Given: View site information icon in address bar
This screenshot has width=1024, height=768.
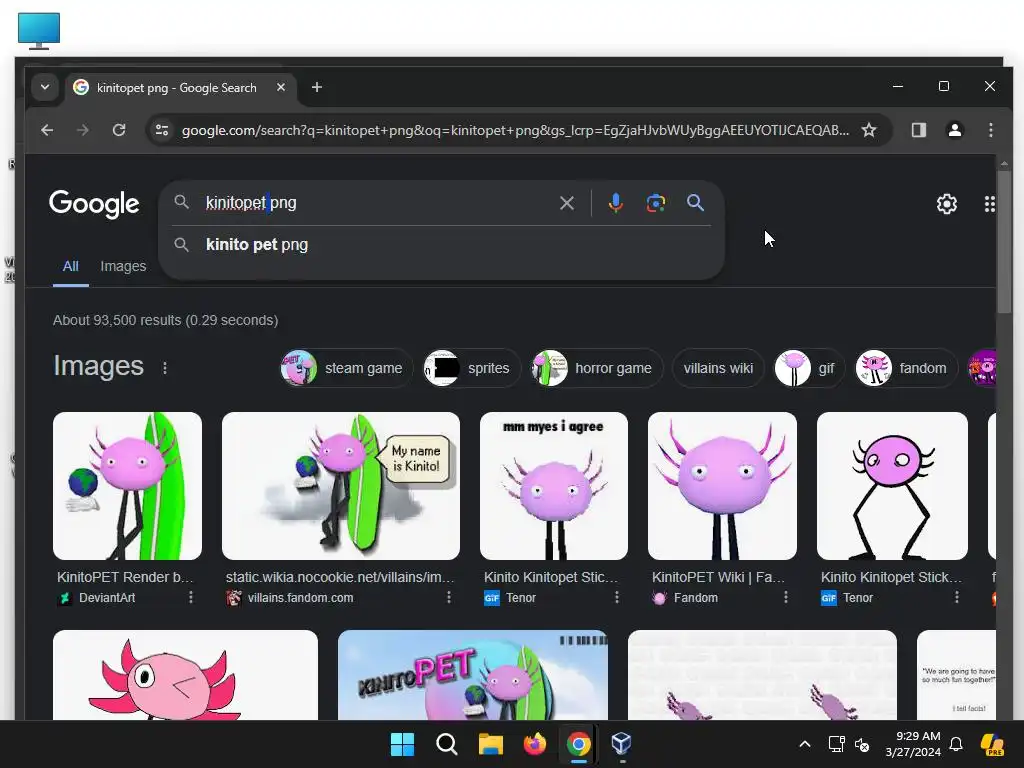Looking at the screenshot, I should 162,130.
